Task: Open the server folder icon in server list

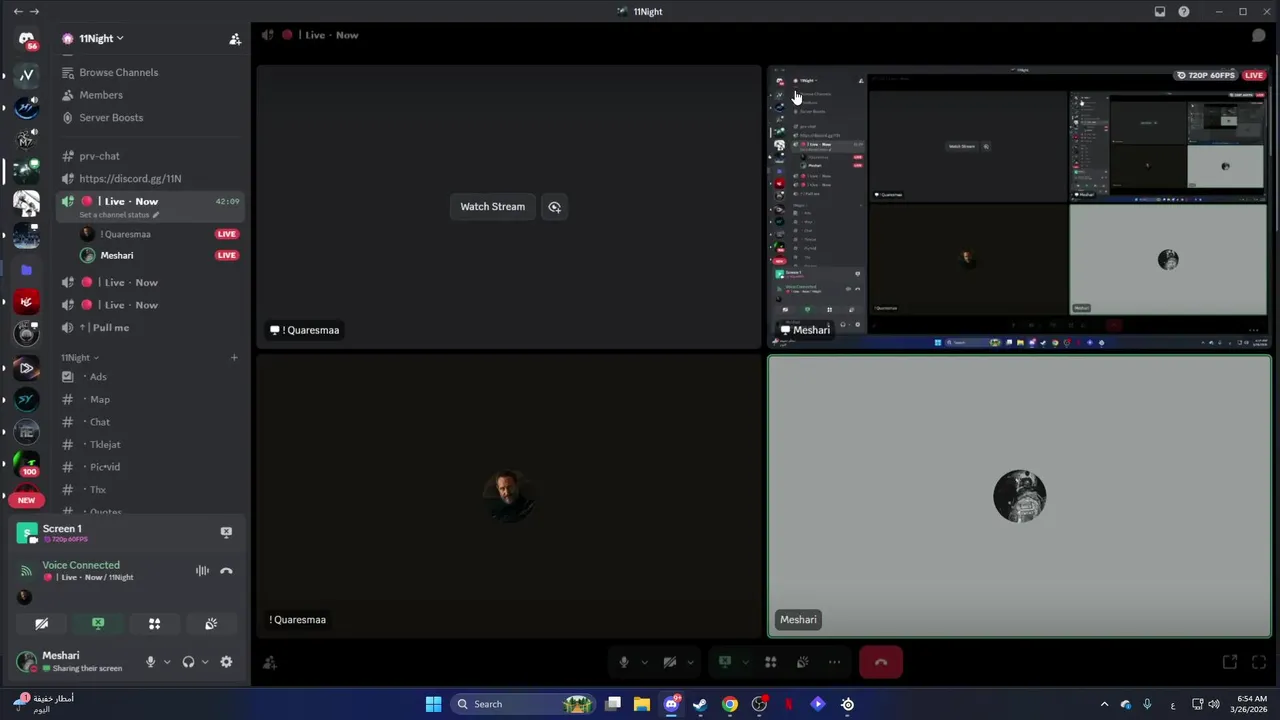Action: [27, 270]
